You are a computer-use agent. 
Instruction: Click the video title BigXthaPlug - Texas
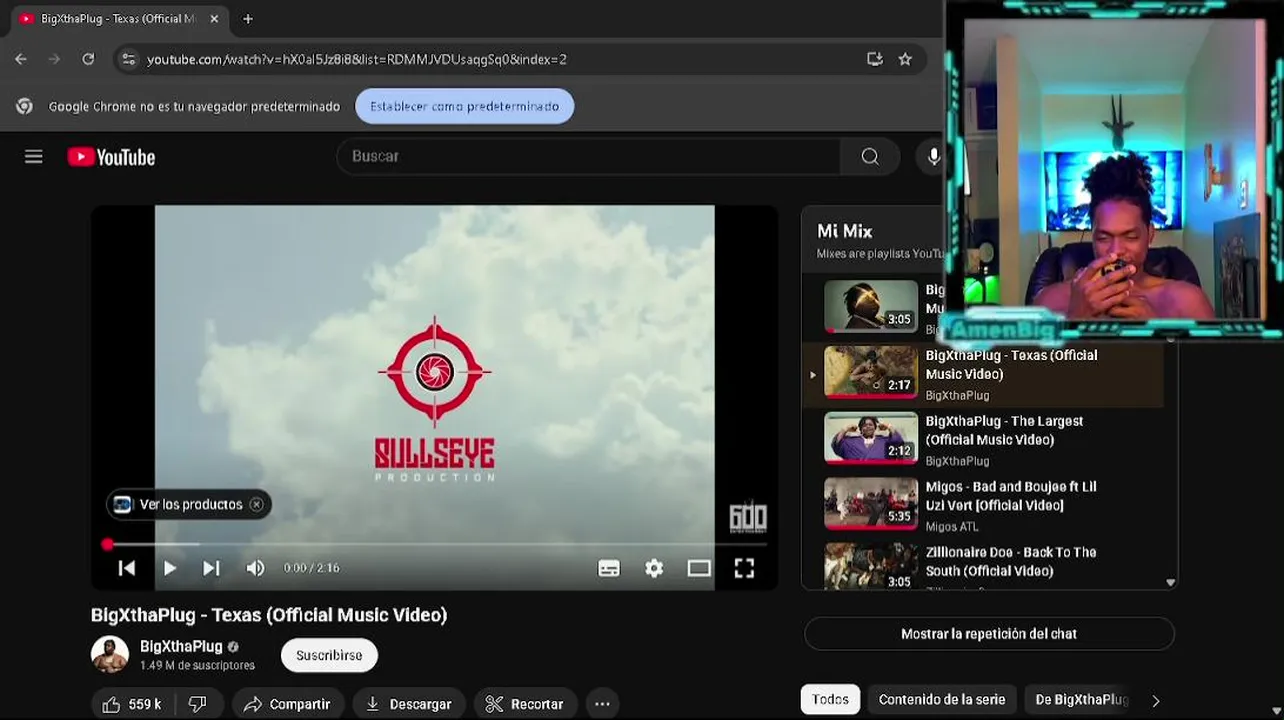(269, 615)
